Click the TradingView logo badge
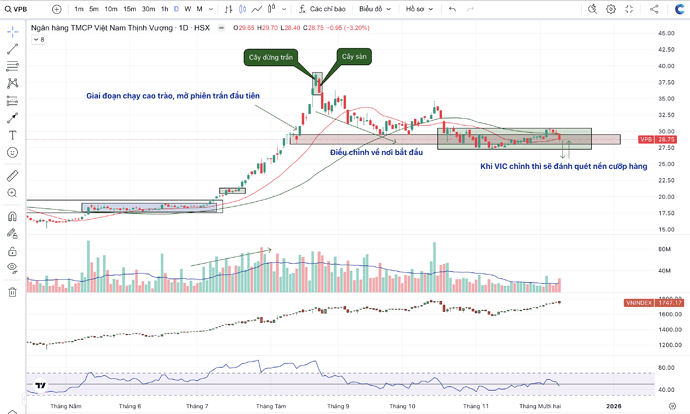Viewport: 690px width, 414px height. pyautogui.click(x=40, y=385)
